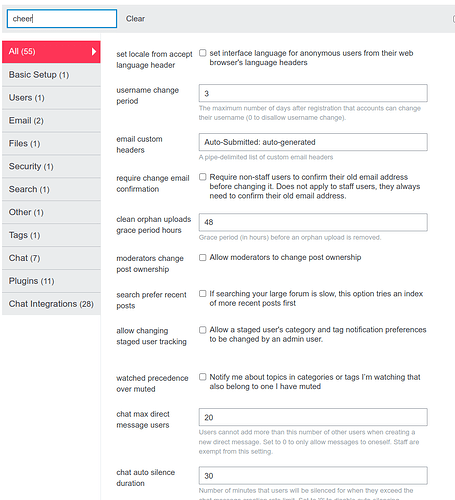
Task: Switch to the Email (2) category
Action: click(51, 121)
